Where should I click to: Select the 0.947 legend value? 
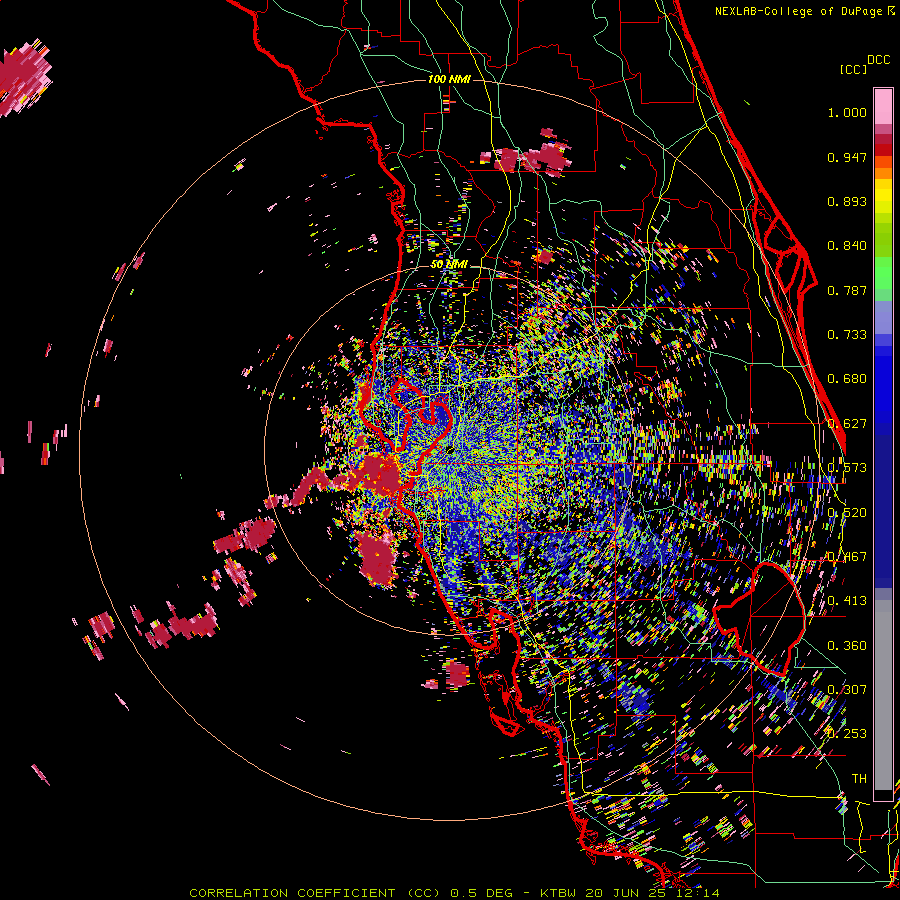point(847,157)
